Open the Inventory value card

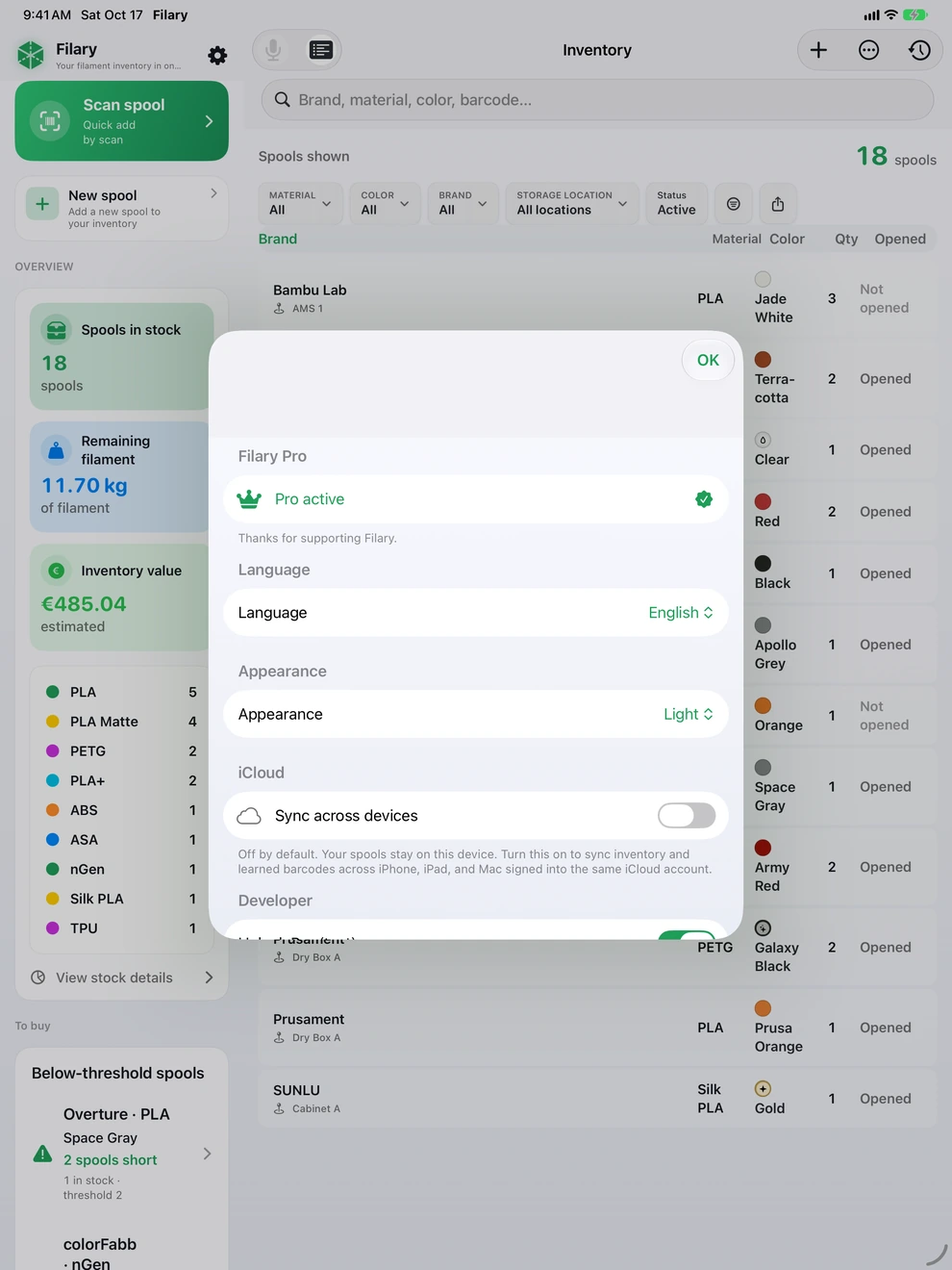(119, 597)
